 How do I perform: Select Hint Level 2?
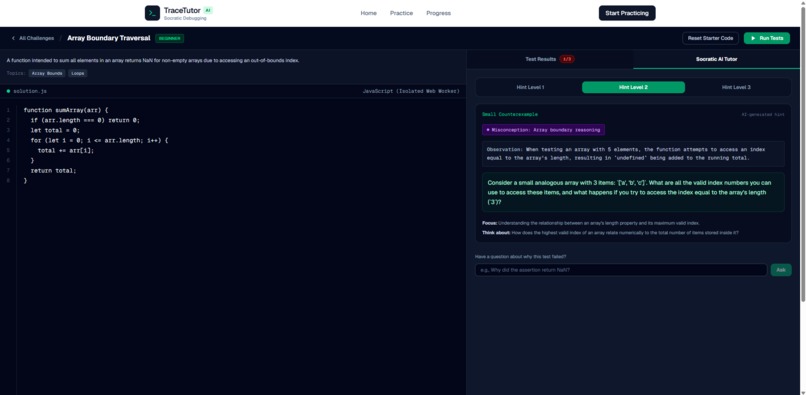coord(633,87)
